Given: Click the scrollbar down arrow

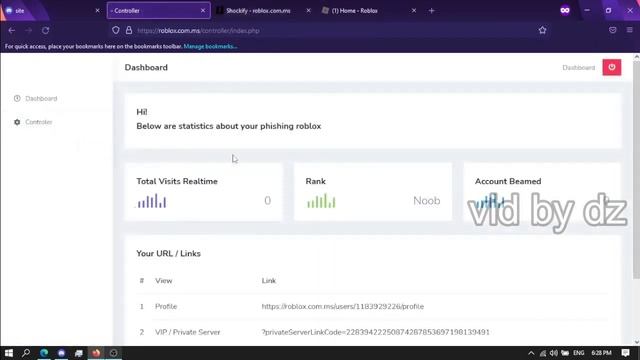Looking at the screenshot, I should point(636,342).
